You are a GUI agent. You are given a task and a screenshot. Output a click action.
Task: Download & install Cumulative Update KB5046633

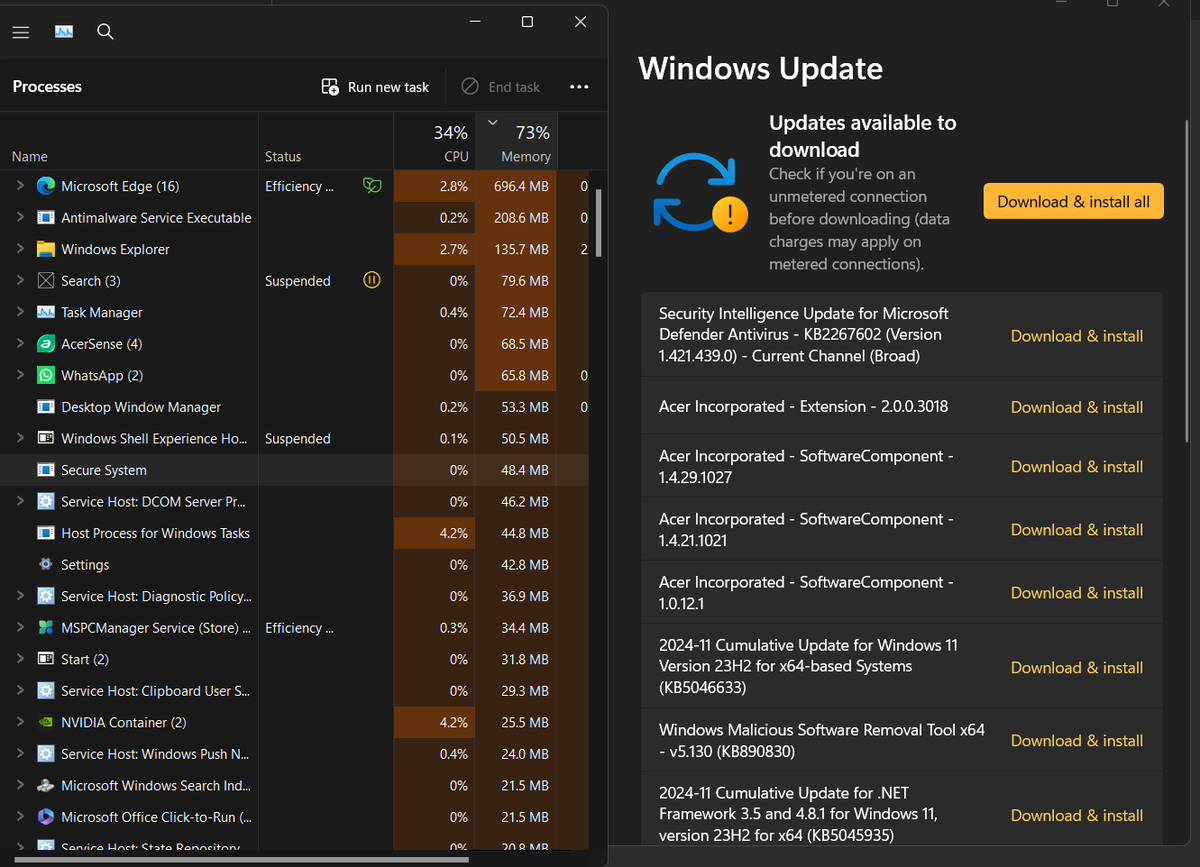click(x=1077, y=668)
